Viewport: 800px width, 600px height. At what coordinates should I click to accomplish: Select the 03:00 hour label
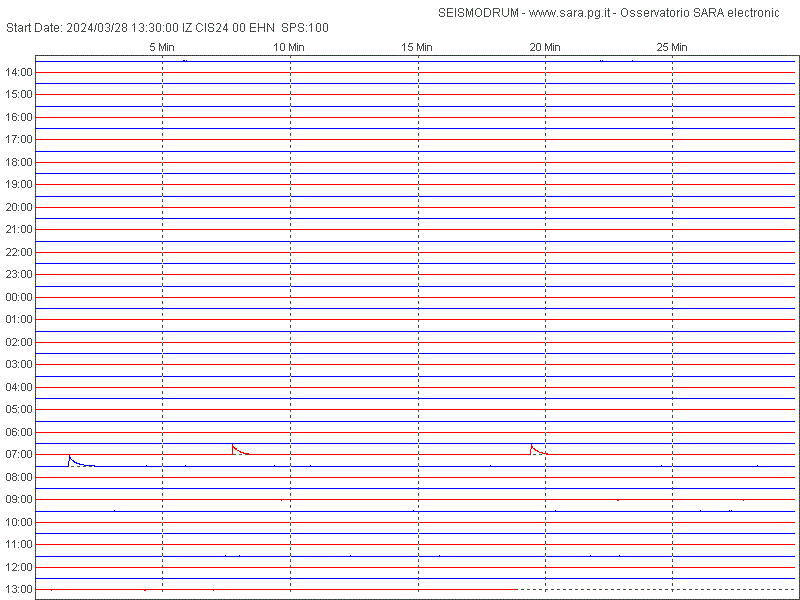tap(19, 364)
